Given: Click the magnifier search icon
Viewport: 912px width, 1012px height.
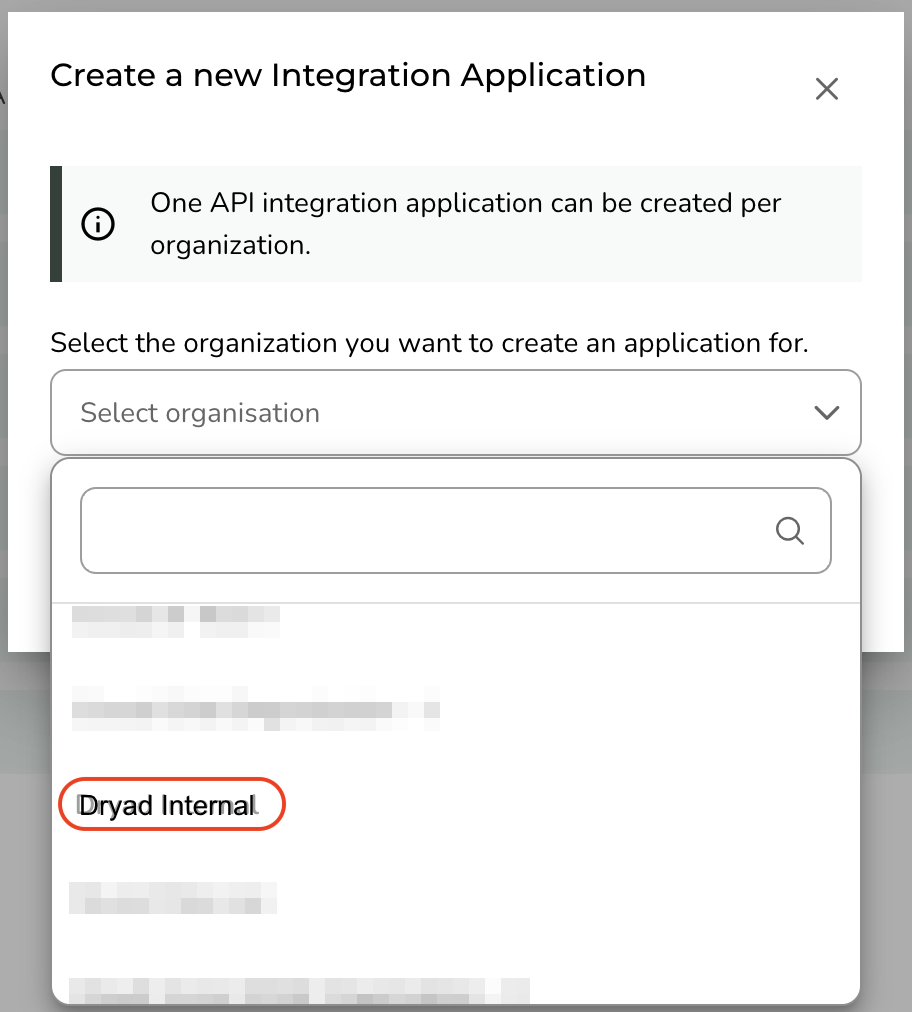Looking at the screenshot, I should pyautogui.click(x=789, y=531).
